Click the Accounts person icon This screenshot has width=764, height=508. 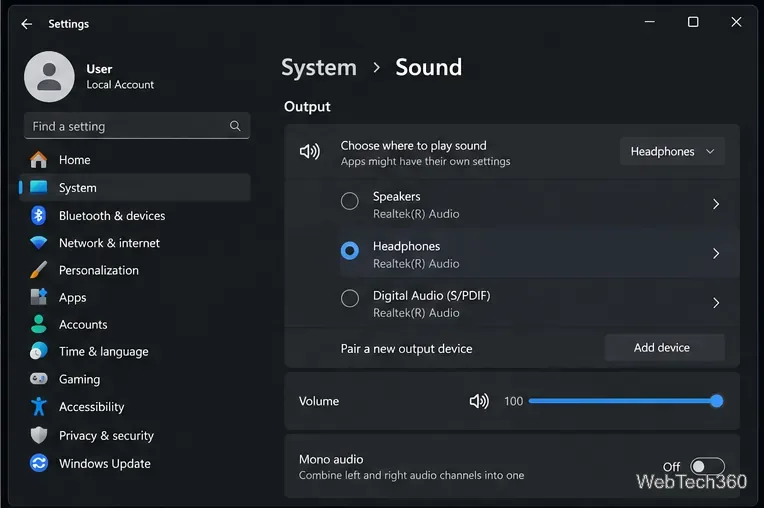coord(38,324)
